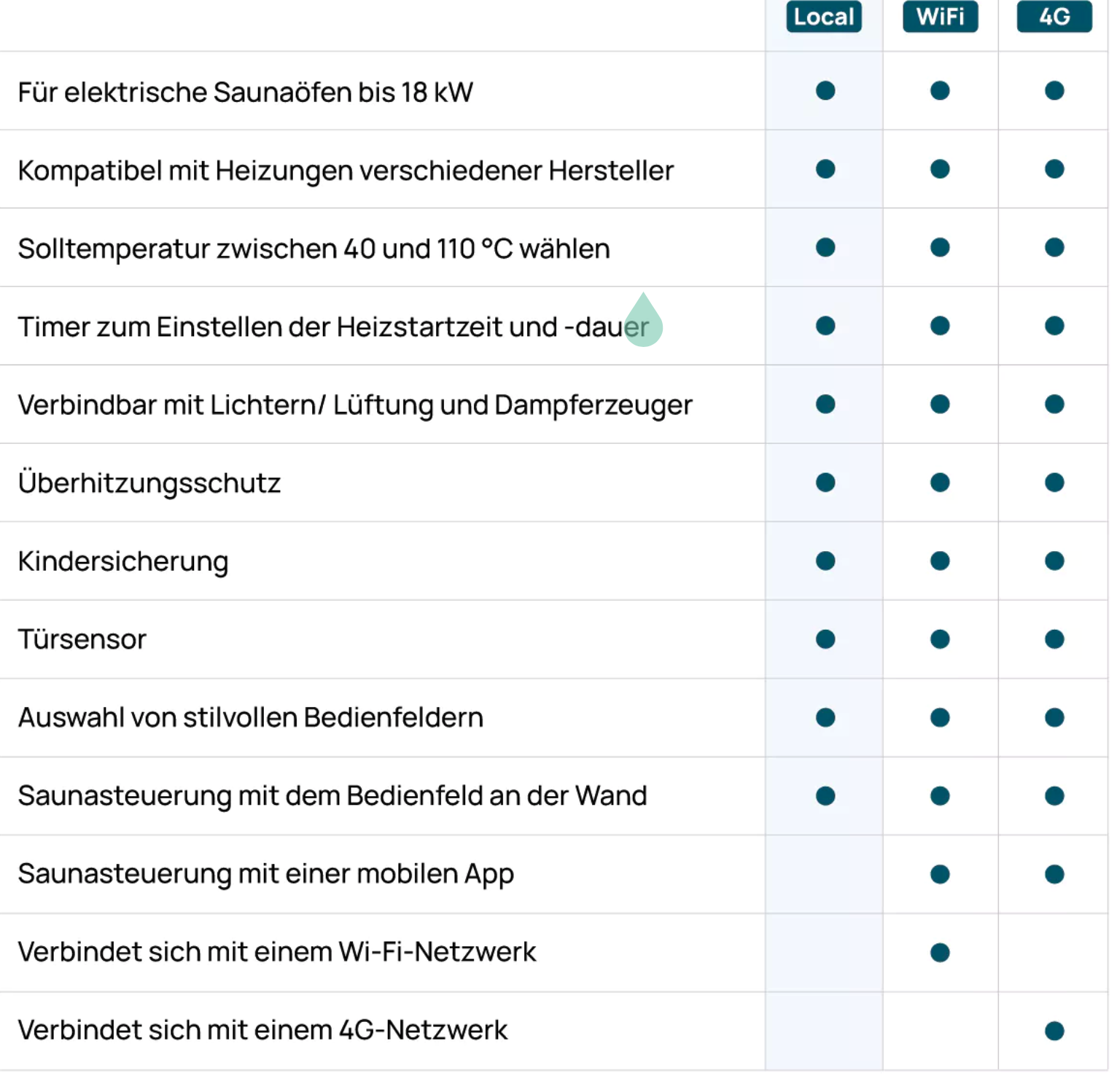Click the Local column header badge
Image resolution: width=1117 pixels, height=1092 pixels.
(824, 17)
